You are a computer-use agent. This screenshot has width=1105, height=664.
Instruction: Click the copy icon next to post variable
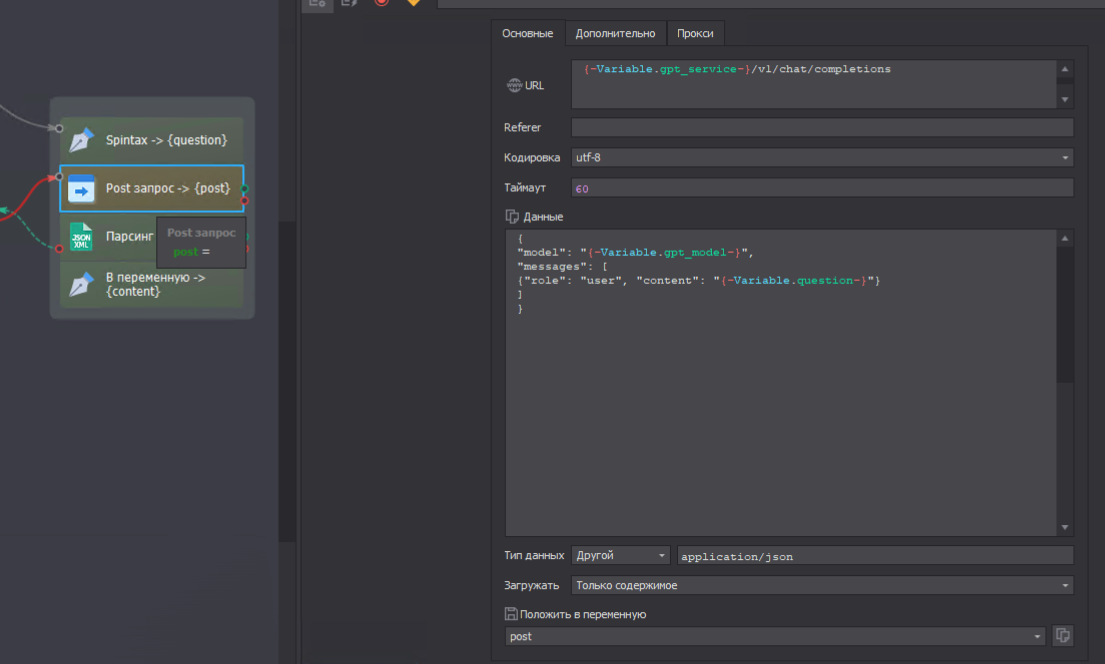(1064, 636)
